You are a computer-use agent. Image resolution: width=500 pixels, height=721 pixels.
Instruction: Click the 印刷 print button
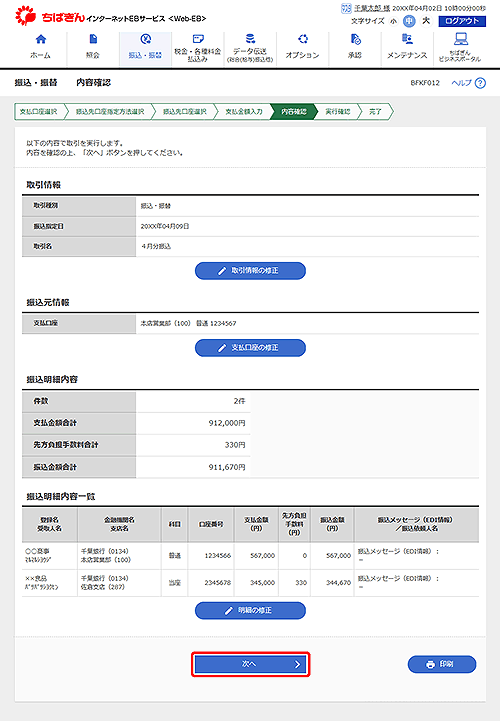(442, 664)
